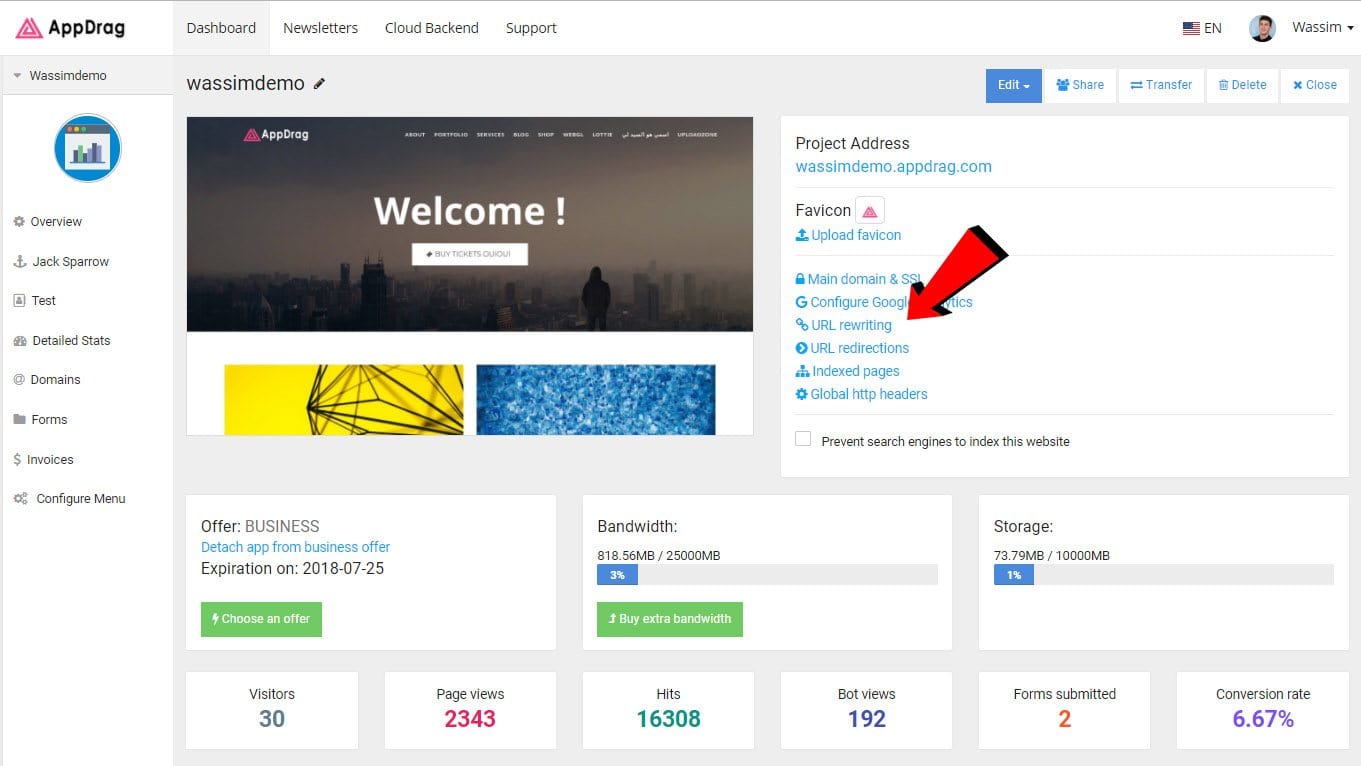
Task: Click "818.56MB / 25000MB" bandwidth value
Action: [659, 555]
